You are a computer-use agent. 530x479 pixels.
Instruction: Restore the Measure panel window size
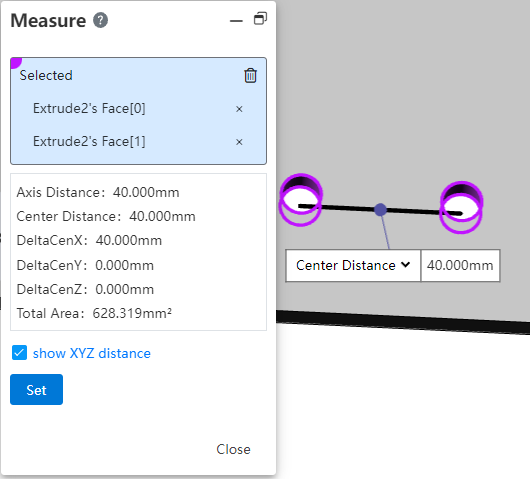point(260,19)
